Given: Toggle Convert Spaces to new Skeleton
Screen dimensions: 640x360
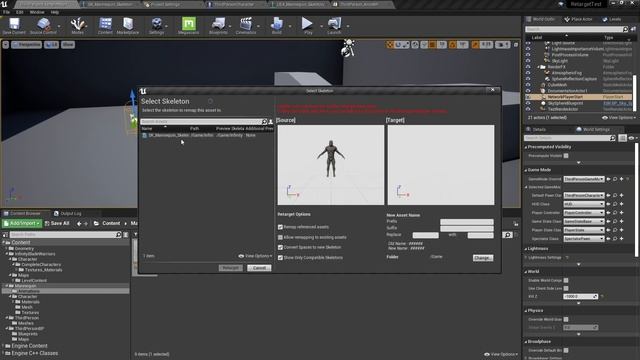Looking at the screenshot, I should point(280,247).
